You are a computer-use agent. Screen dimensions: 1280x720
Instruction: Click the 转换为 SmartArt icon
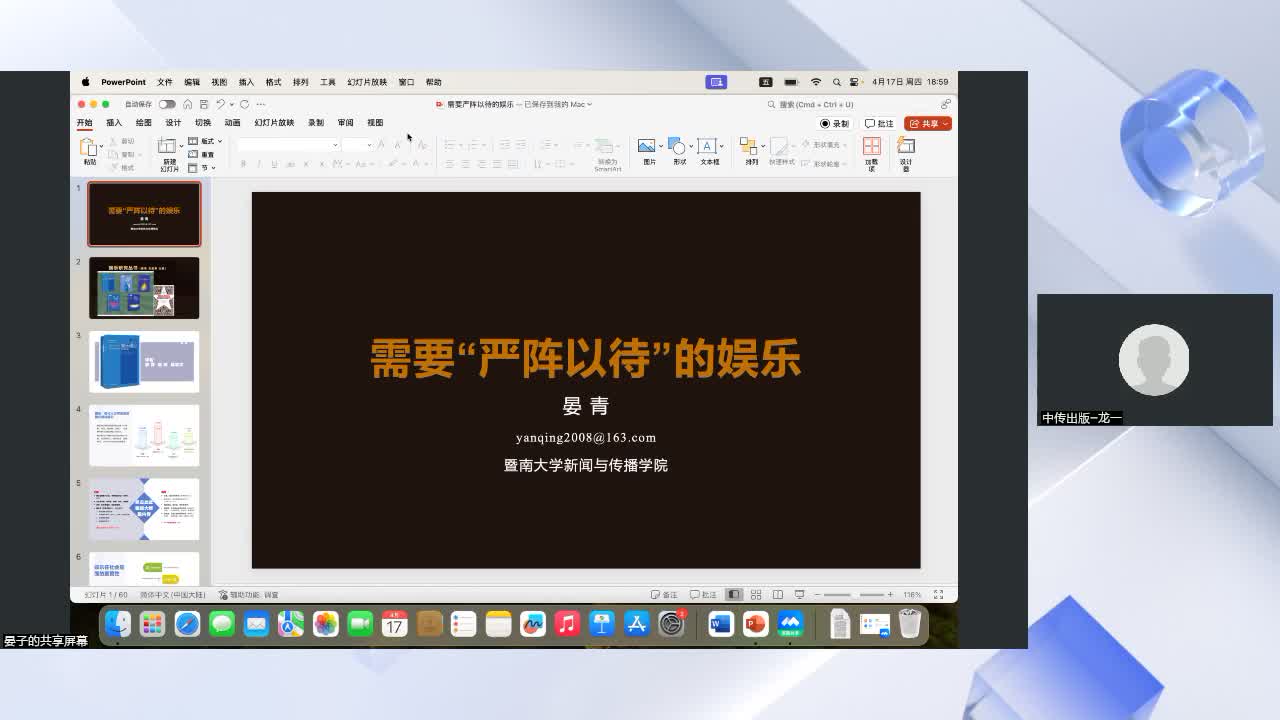pyautogui.click(x=607, y=150)
